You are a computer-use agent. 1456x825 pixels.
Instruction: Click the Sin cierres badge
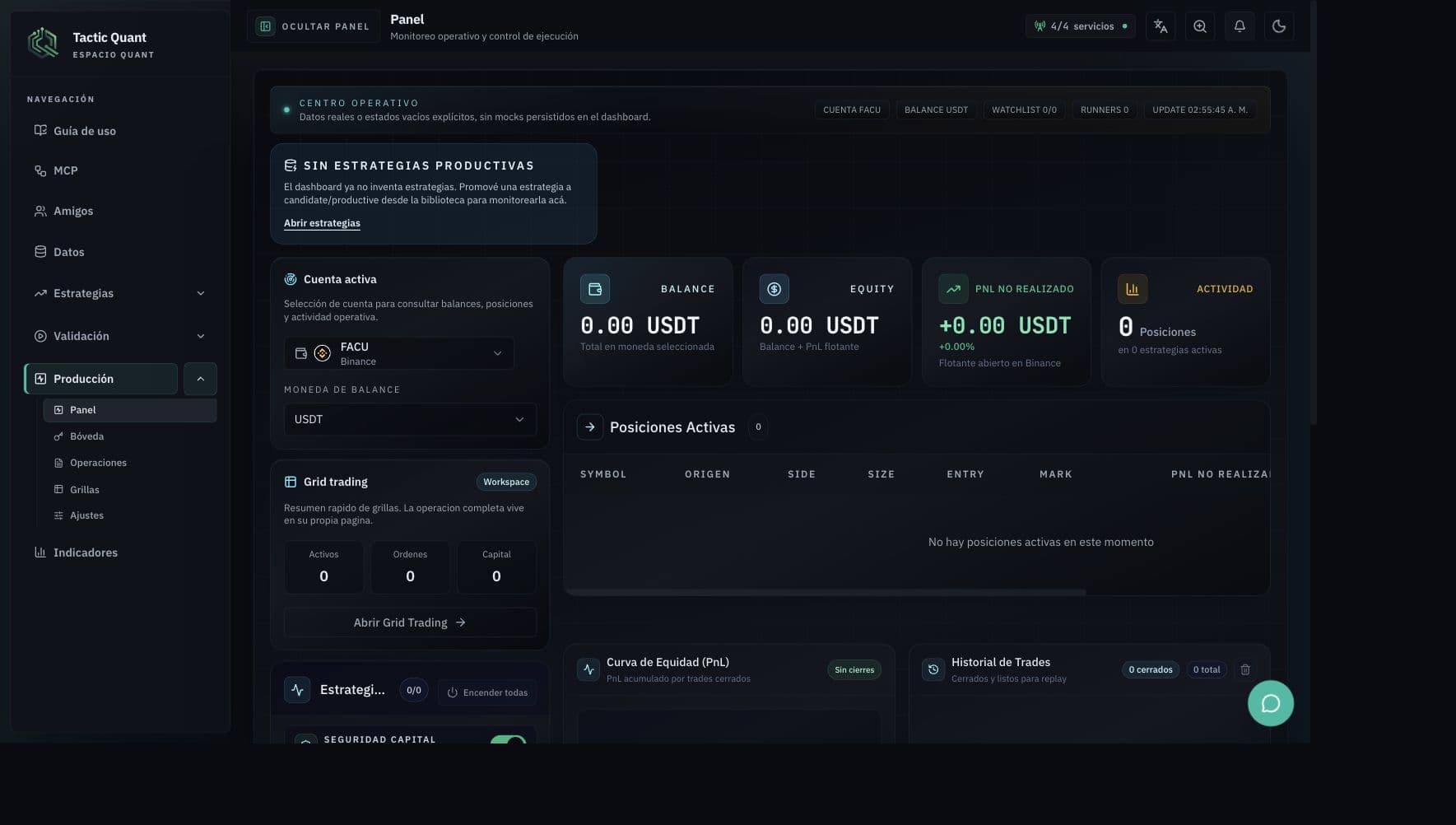[854, 670]
